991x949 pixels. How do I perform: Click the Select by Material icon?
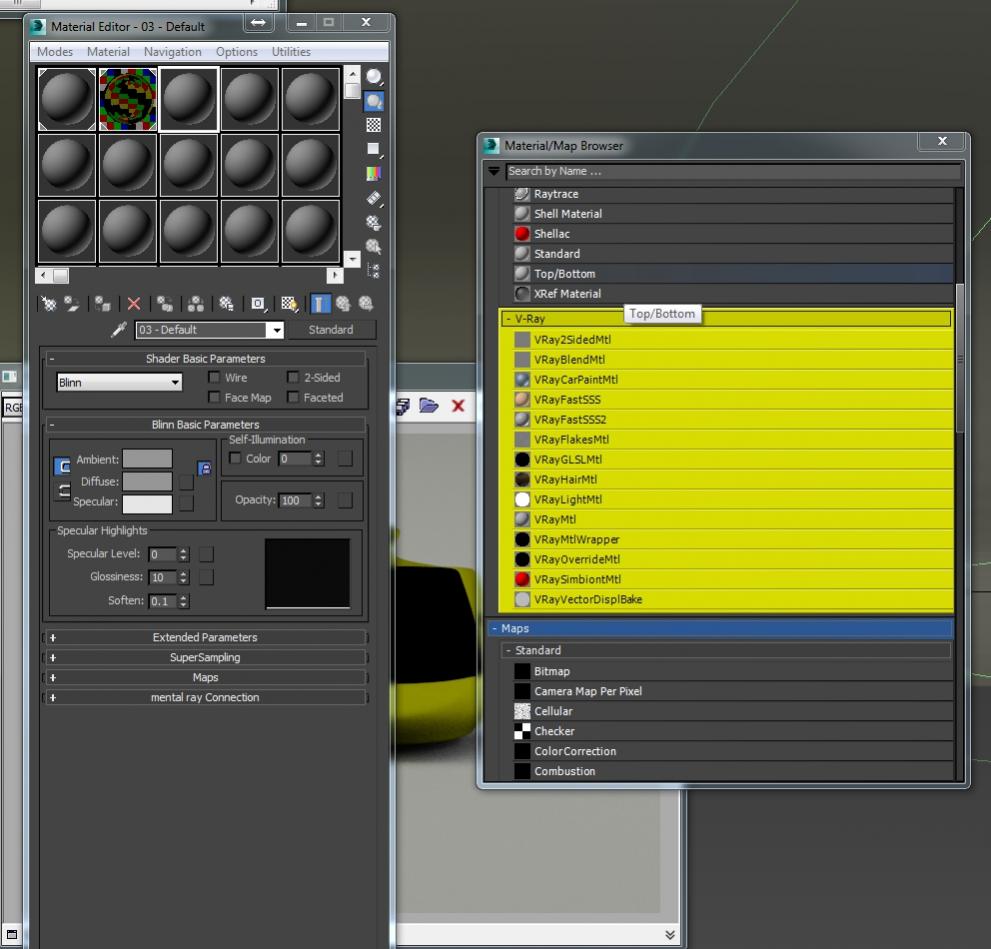click(x=374, y=246)
